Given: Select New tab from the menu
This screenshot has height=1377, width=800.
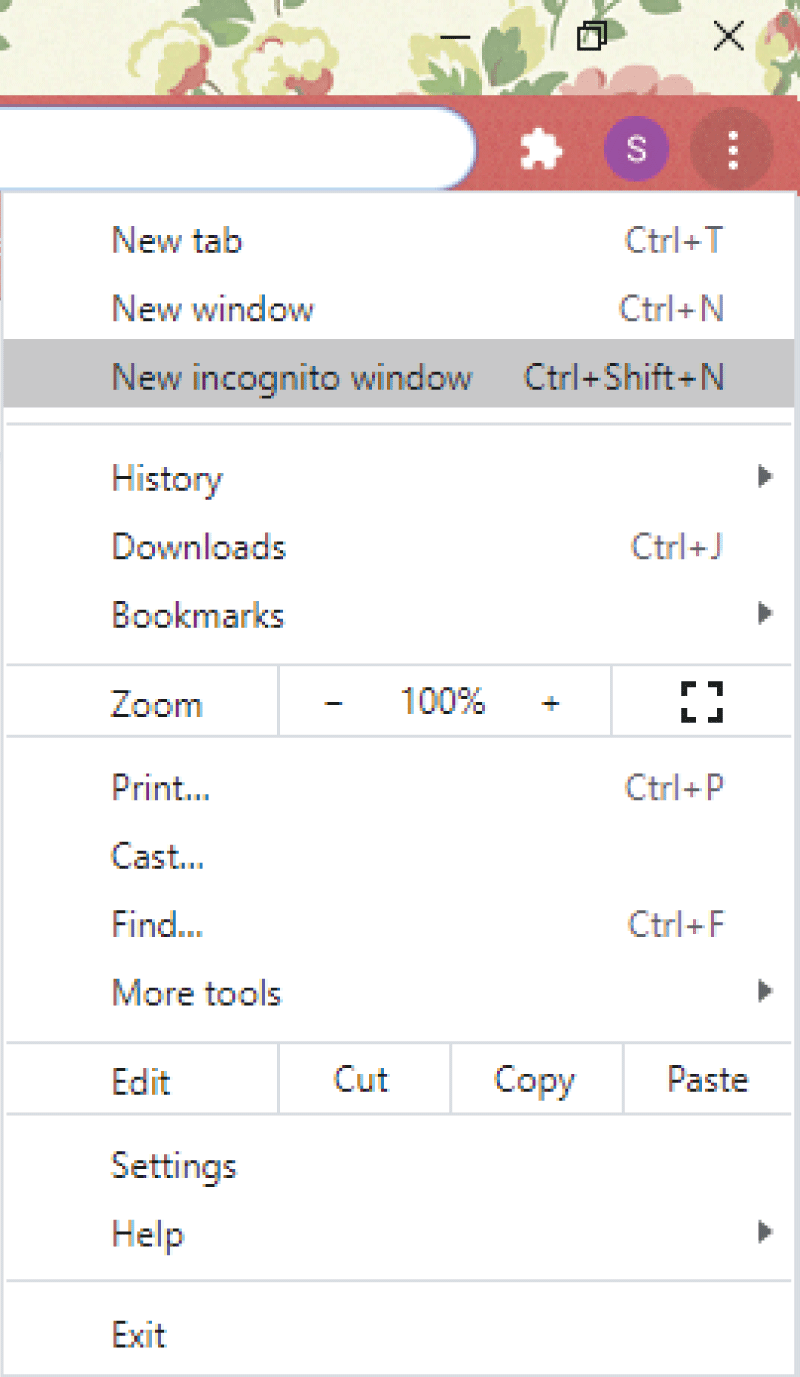Looking at the screenshot, I should coord(400,241).
